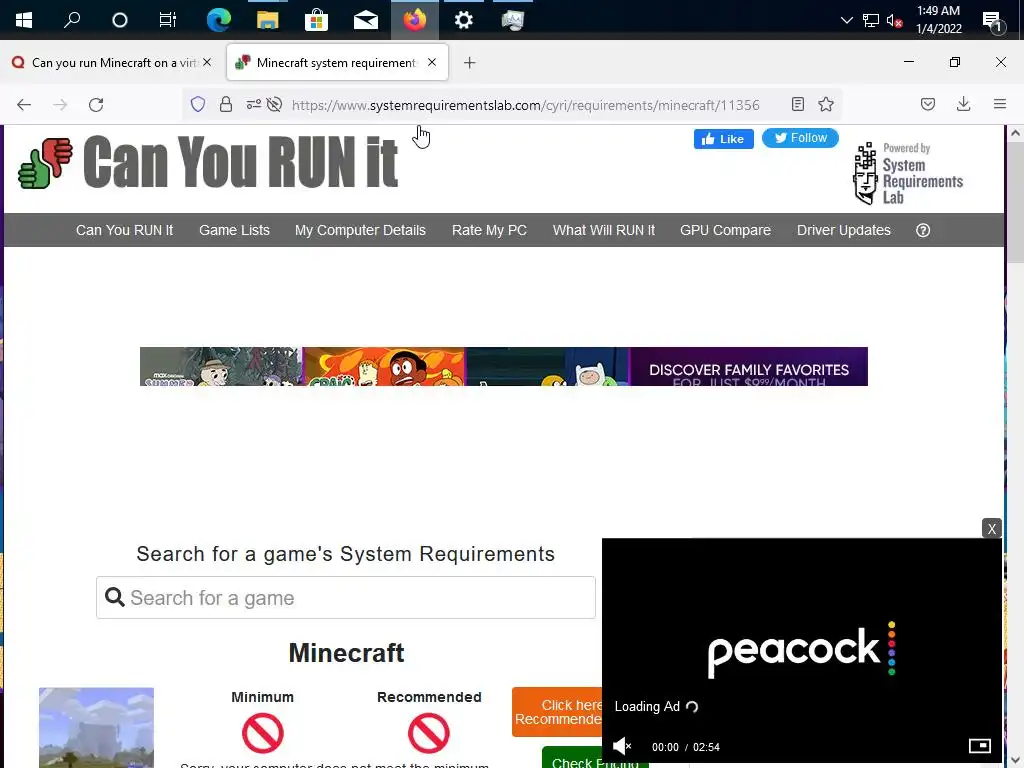Open Driver Updates nav item

tap(844, 231)
